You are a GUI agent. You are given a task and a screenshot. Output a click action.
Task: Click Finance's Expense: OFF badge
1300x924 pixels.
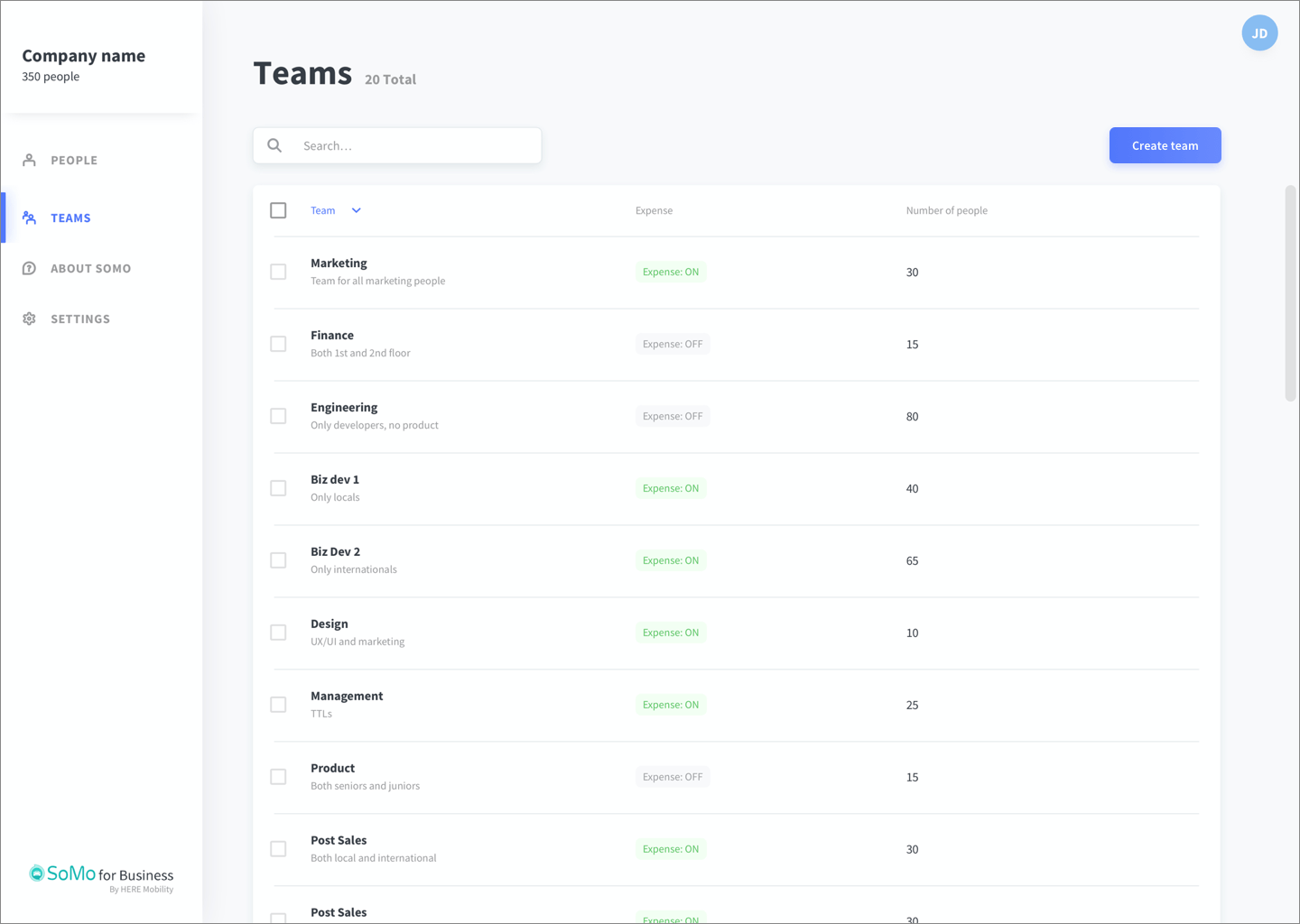pyautogui.click(x=673, y=344)
